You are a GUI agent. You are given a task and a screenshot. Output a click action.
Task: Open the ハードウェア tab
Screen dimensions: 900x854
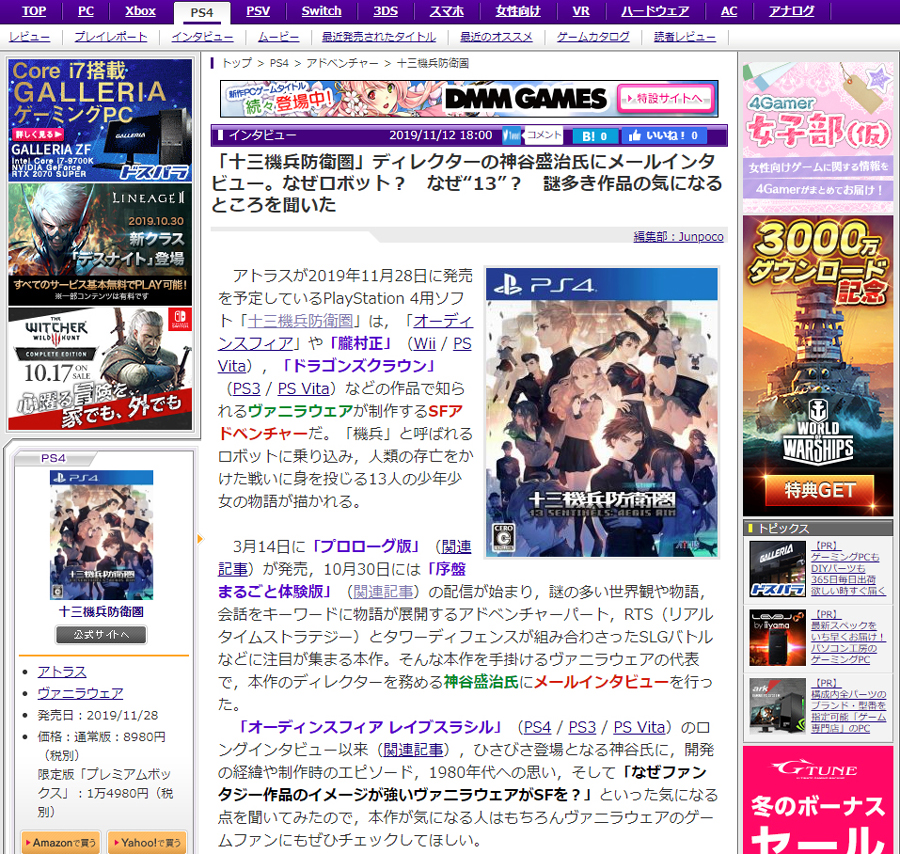pyautogui.click(x=655, y=11)
